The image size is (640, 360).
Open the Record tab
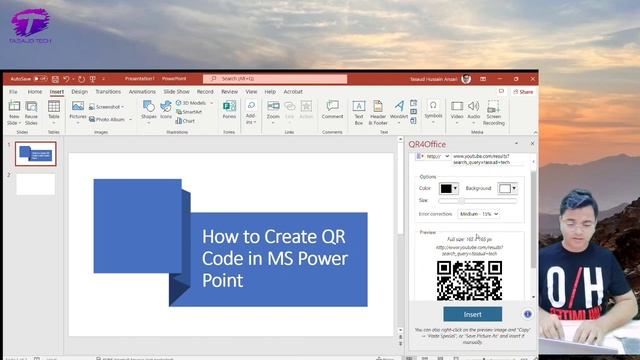click(205, 92)
